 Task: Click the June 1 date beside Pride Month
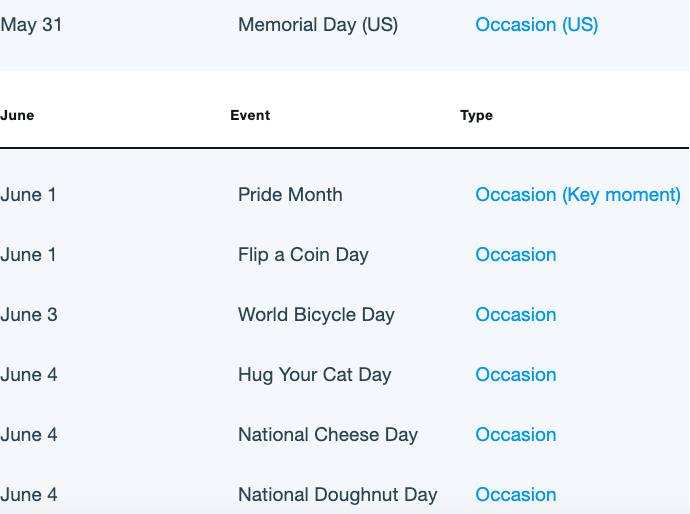28,195
